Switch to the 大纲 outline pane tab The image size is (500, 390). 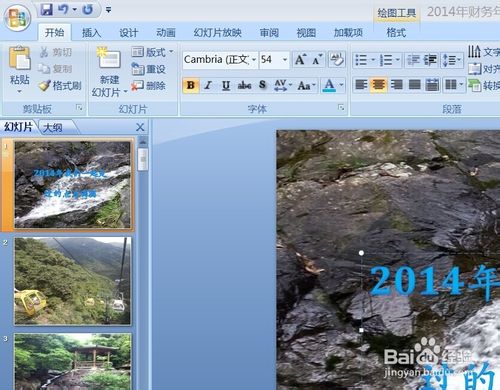53,127
